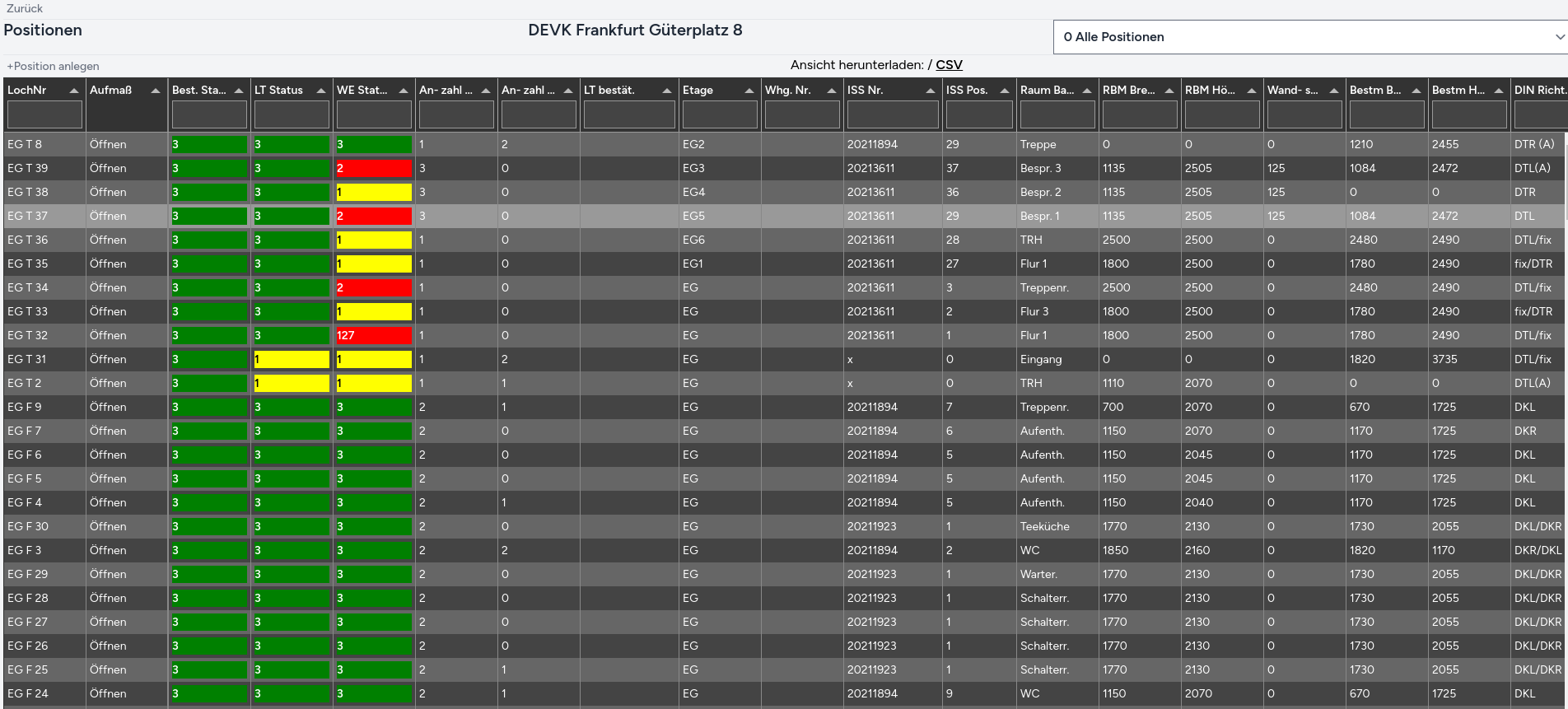Open Öffnen for row EG T 39
The height and width of the screenshot is (709, 1568).
pos(108,168)
